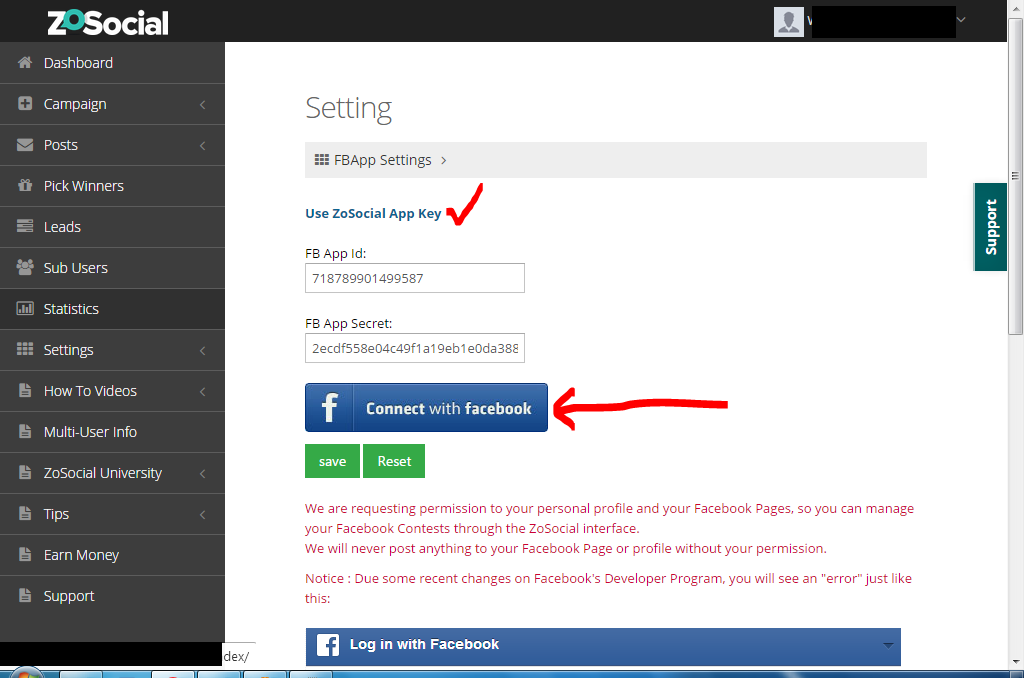
Task: Click the Use ZoSocial App Key link
Action: tap(373, 214)
